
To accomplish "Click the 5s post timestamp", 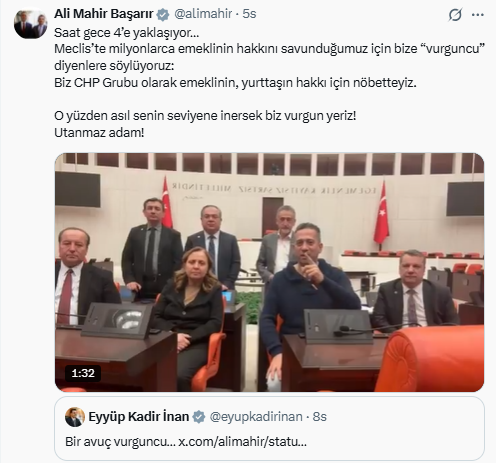I will (249, 14).
